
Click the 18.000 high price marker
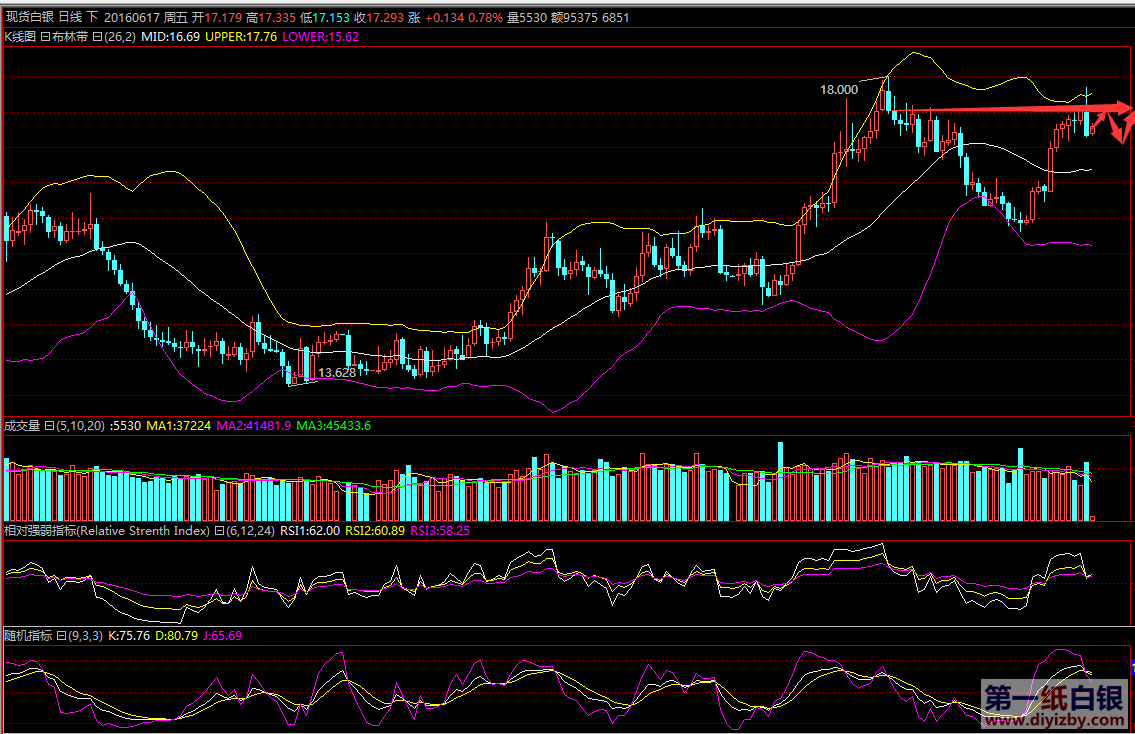(x=839, y=89)
